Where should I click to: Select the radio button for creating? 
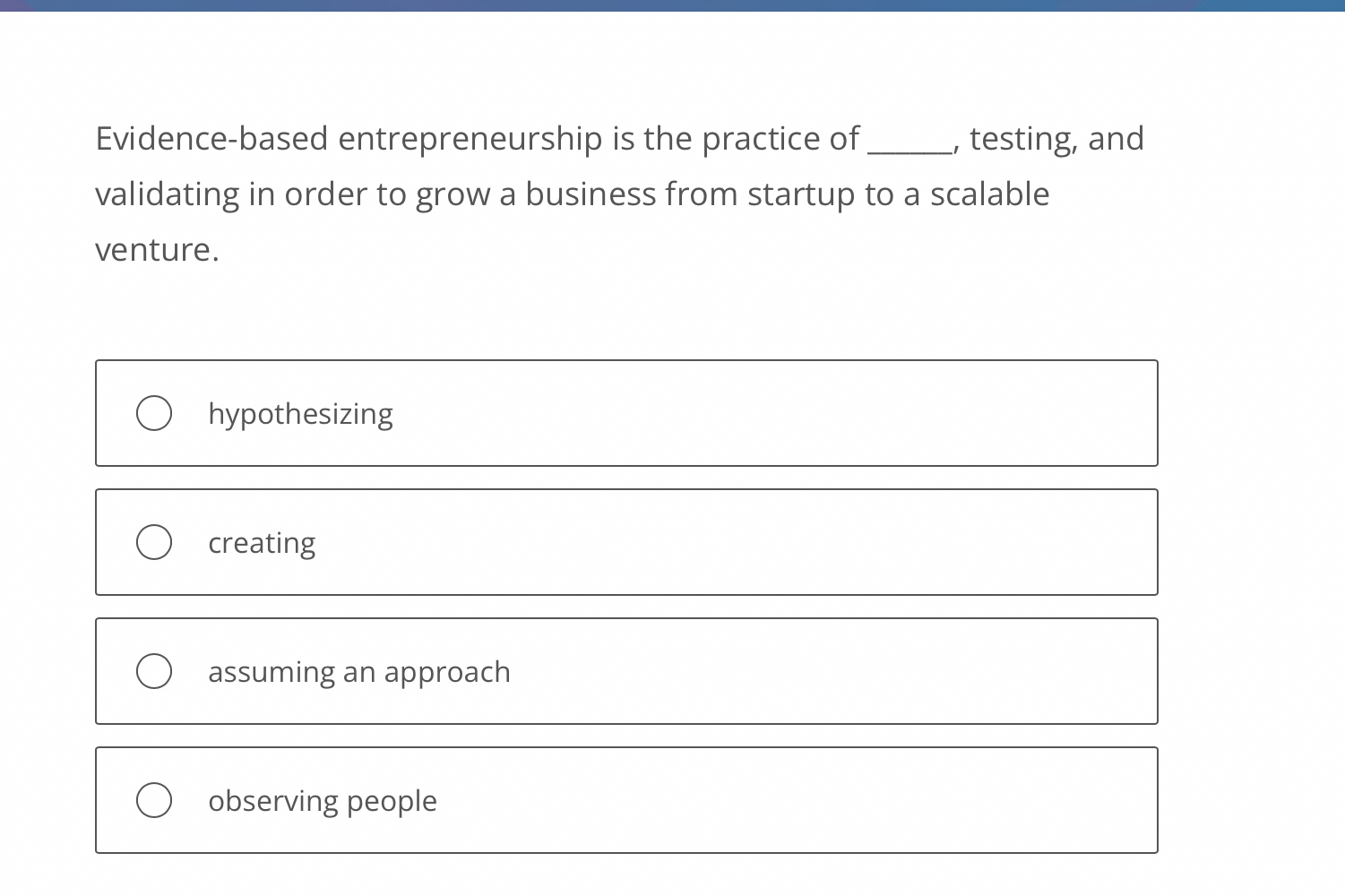pyautogui.click(x=154, y=542)
